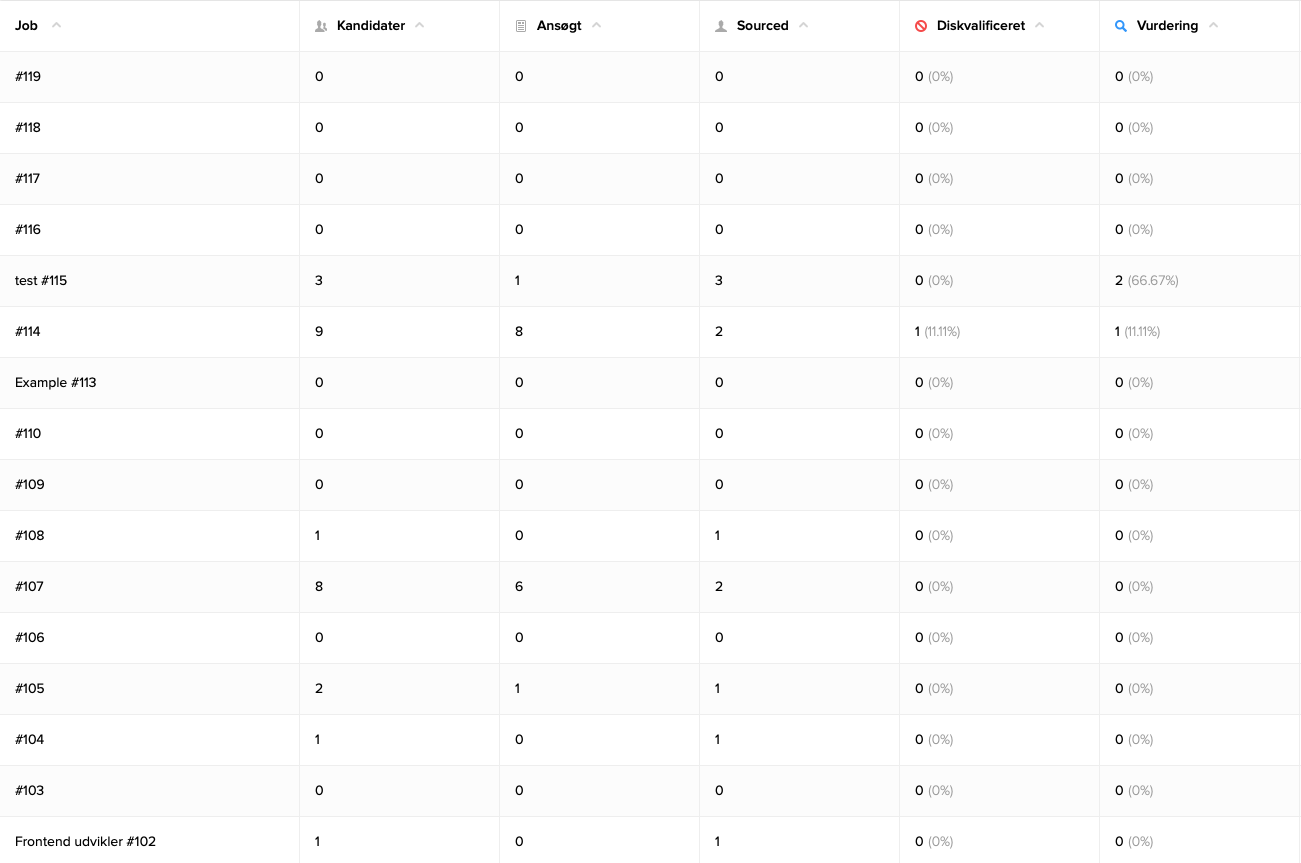Click the Sourced person silhouette icon
This screenshot has height=863, width=1301.
coord(721,26)
